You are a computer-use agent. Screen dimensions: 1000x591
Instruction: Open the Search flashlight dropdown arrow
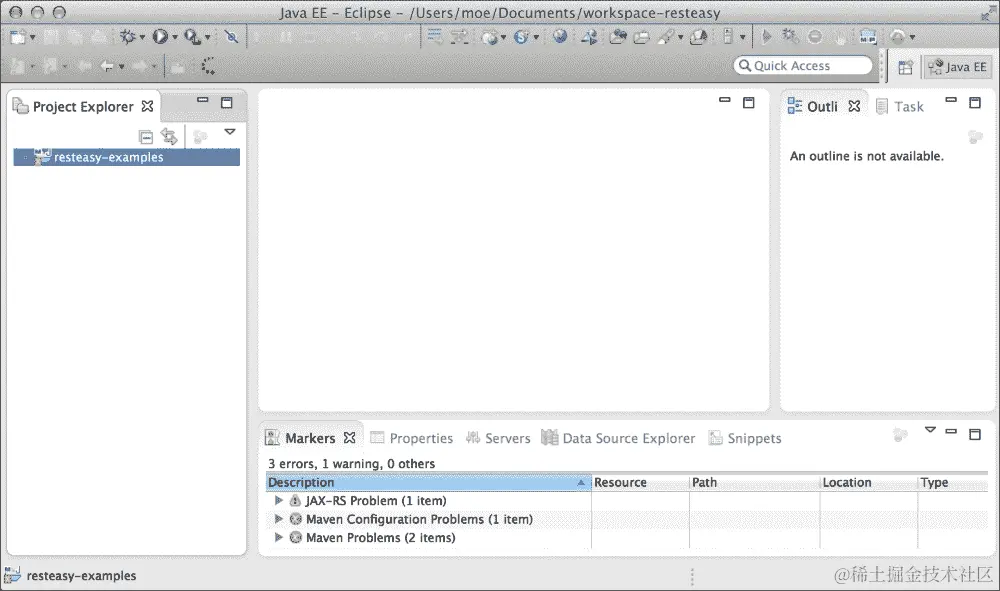coord(680,38)
